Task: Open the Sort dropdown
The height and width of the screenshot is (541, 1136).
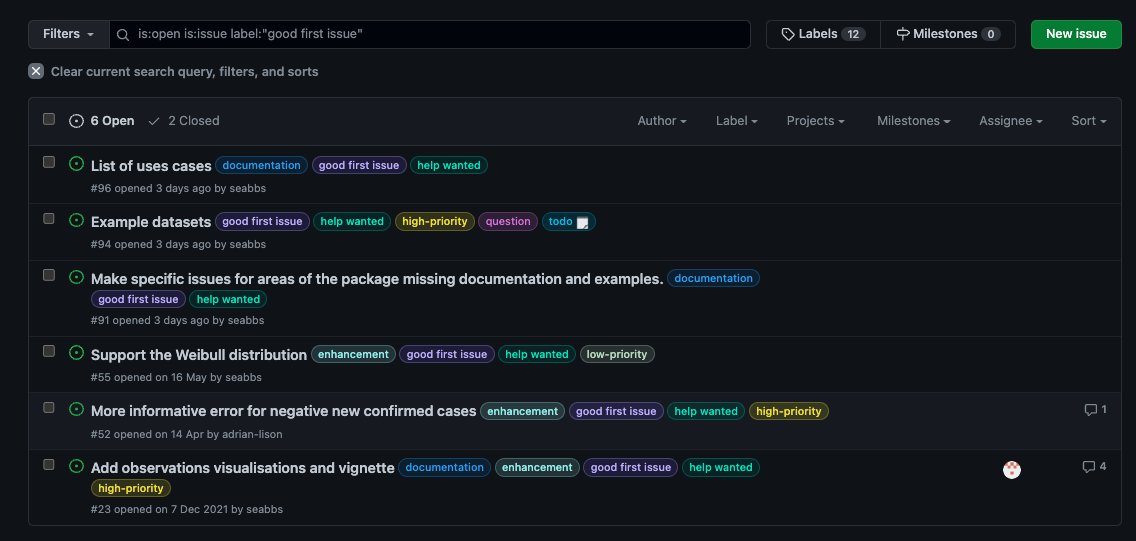Action: click(1089, 121)
